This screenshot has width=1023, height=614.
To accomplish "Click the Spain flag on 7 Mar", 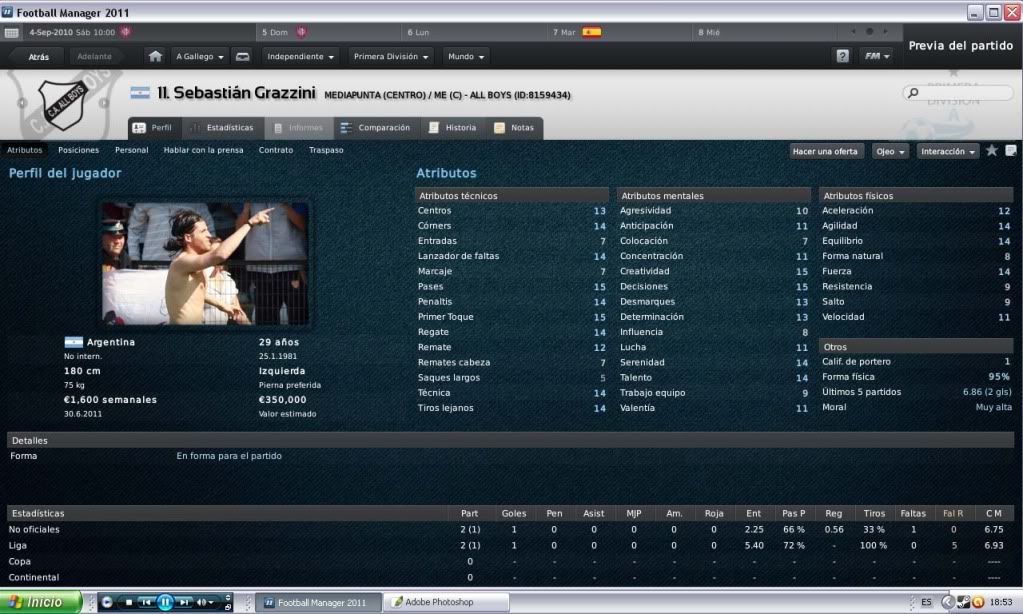I will click(x=592, y=32).
